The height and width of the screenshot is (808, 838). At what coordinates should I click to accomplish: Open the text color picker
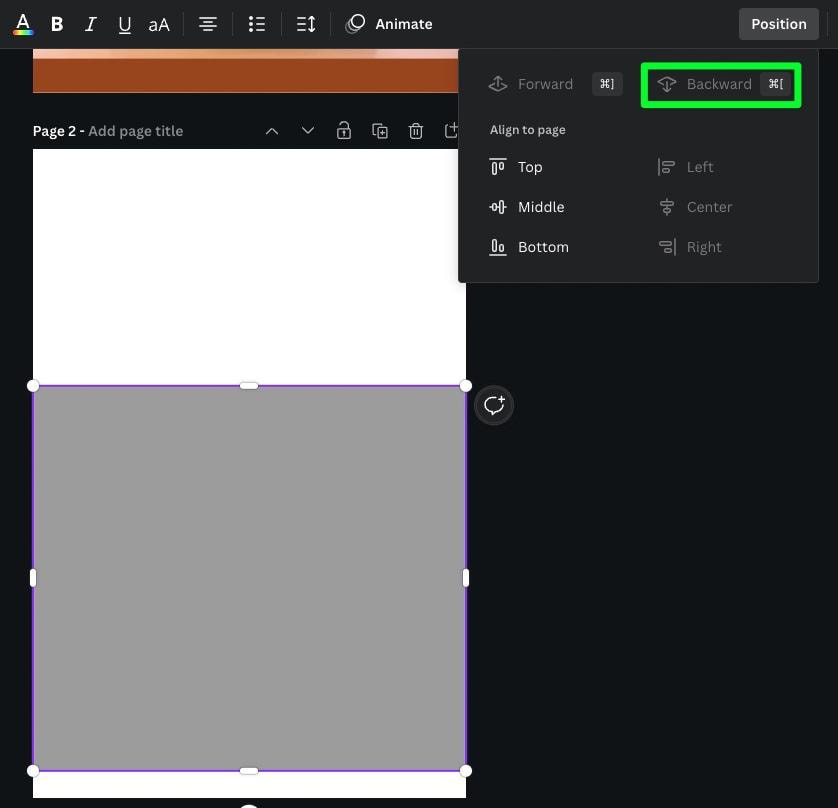22,24
